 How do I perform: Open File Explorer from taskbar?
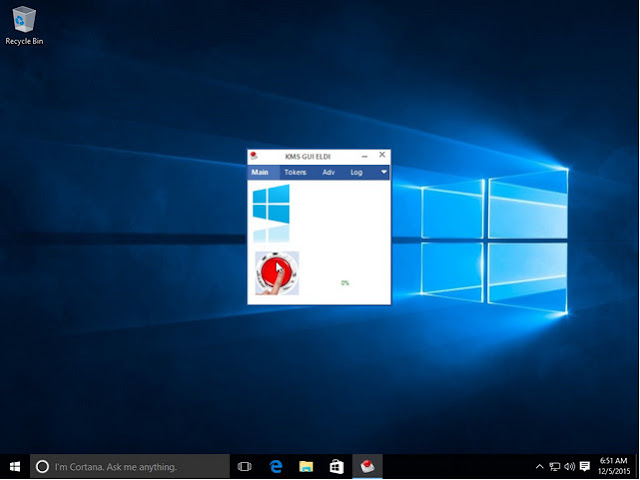point(306,467)
